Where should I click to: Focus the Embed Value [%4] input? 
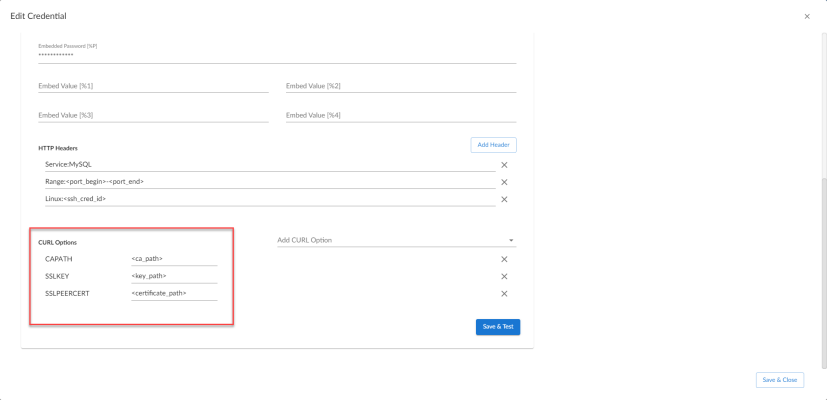pos(400,115)
